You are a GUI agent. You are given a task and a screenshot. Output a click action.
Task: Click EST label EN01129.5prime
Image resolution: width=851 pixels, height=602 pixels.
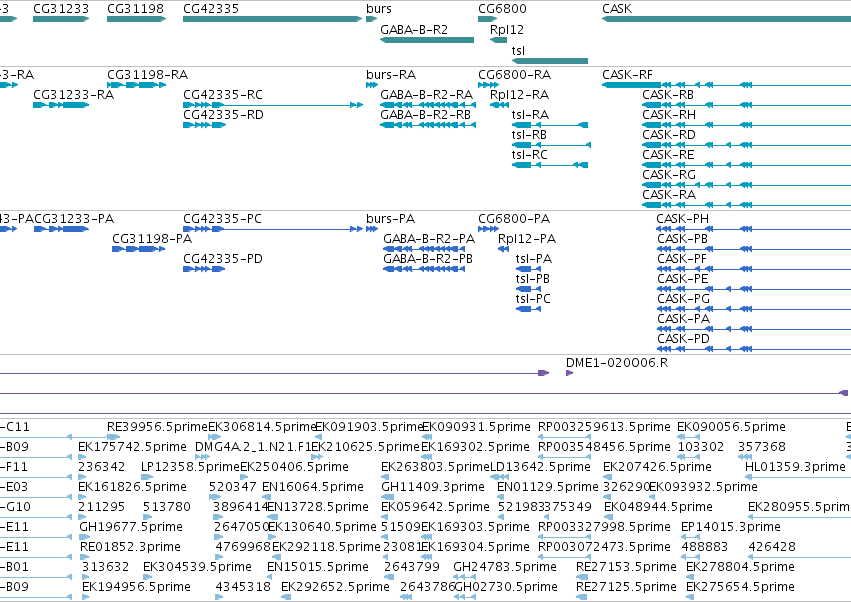(548, 487)
